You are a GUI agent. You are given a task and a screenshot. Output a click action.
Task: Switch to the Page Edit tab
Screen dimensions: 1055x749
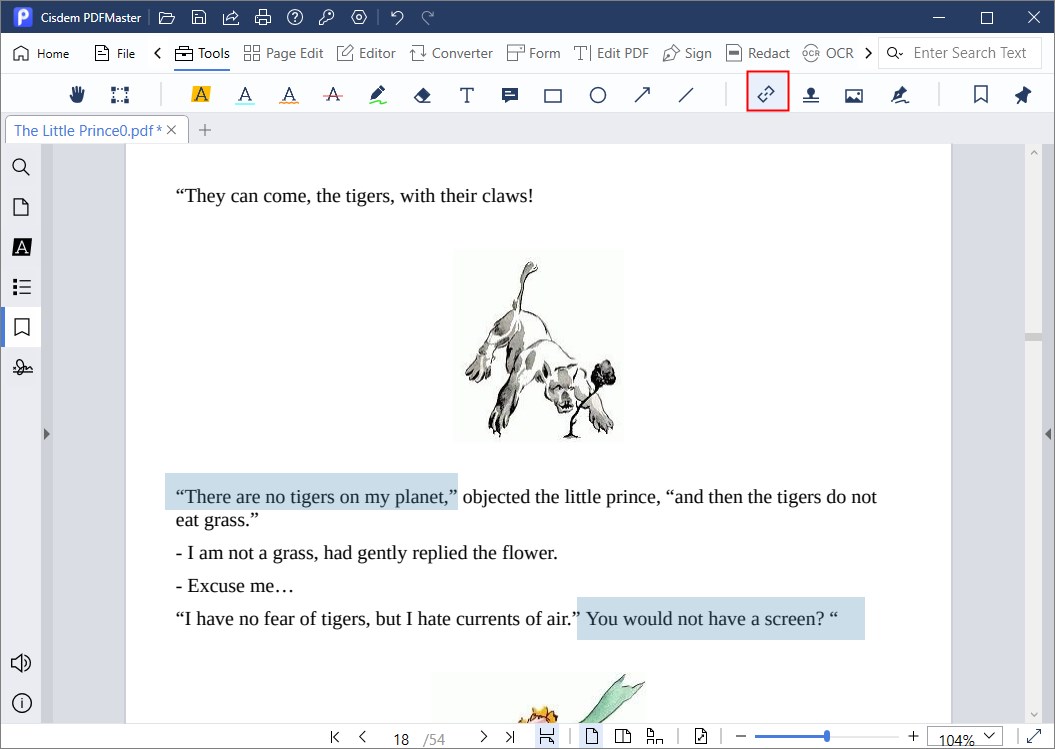point(283,53)
